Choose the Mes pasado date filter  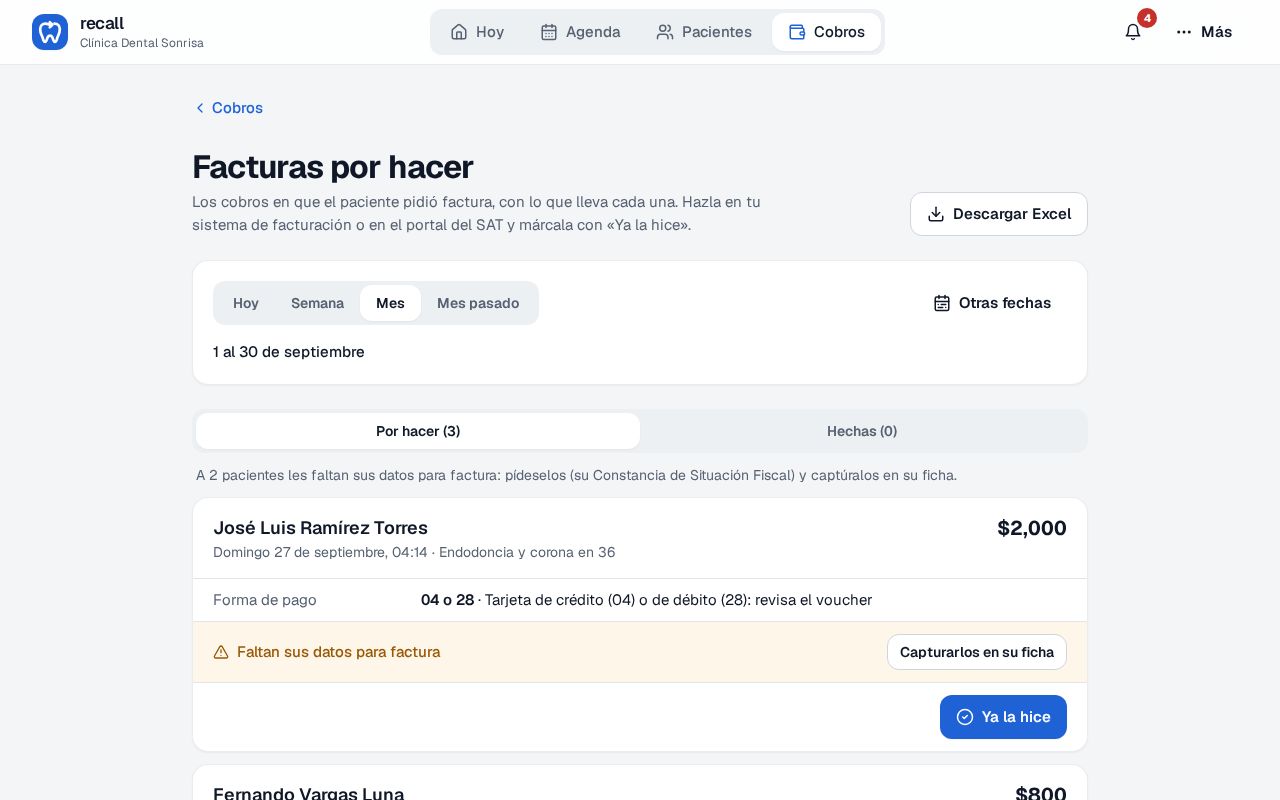click(x=478, y=303)
